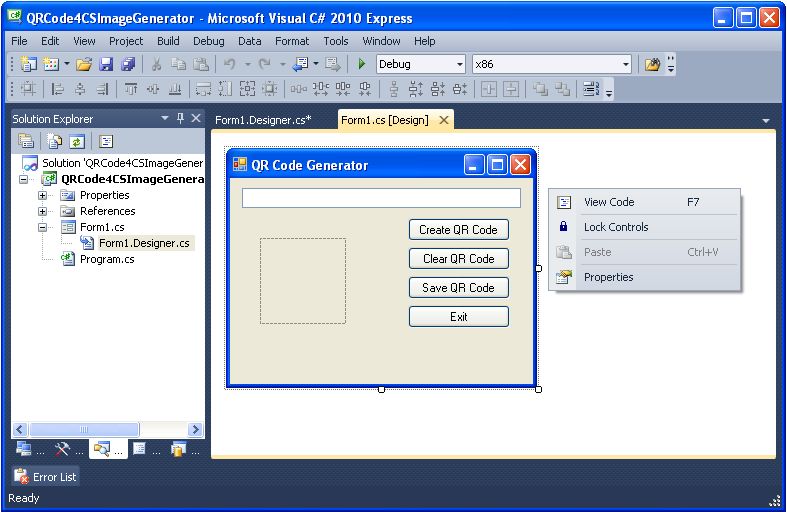Open the Build menu

click(x=168, y=41)
